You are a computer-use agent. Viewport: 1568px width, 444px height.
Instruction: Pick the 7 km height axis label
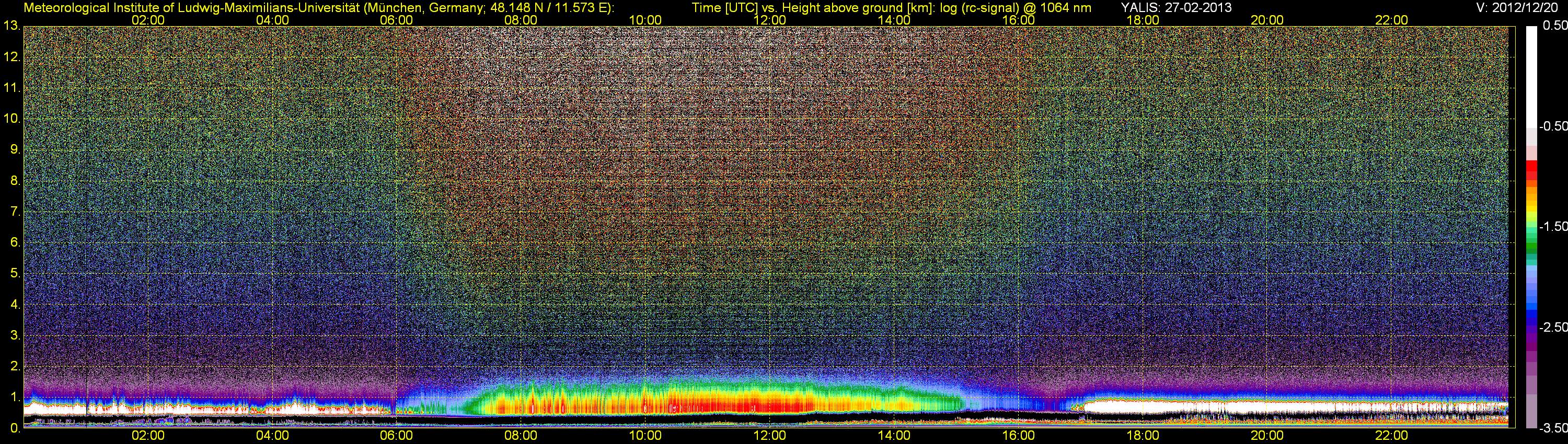tap(15, 212)
